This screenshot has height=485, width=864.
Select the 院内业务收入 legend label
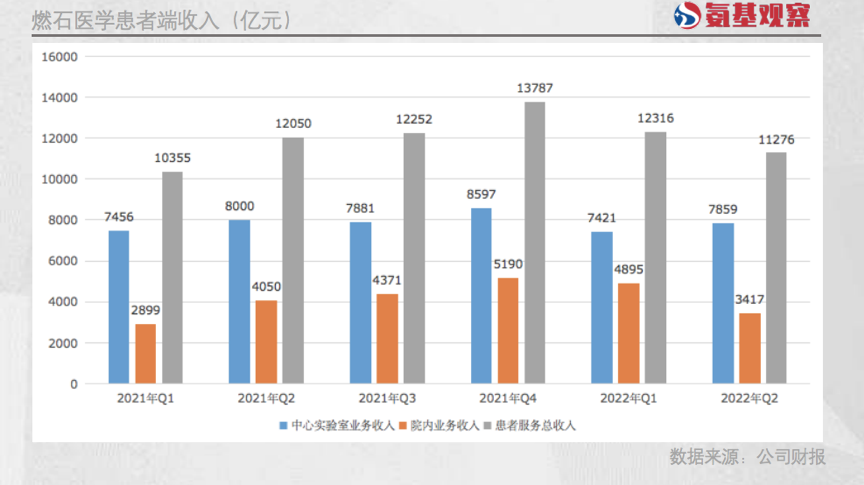444,424
